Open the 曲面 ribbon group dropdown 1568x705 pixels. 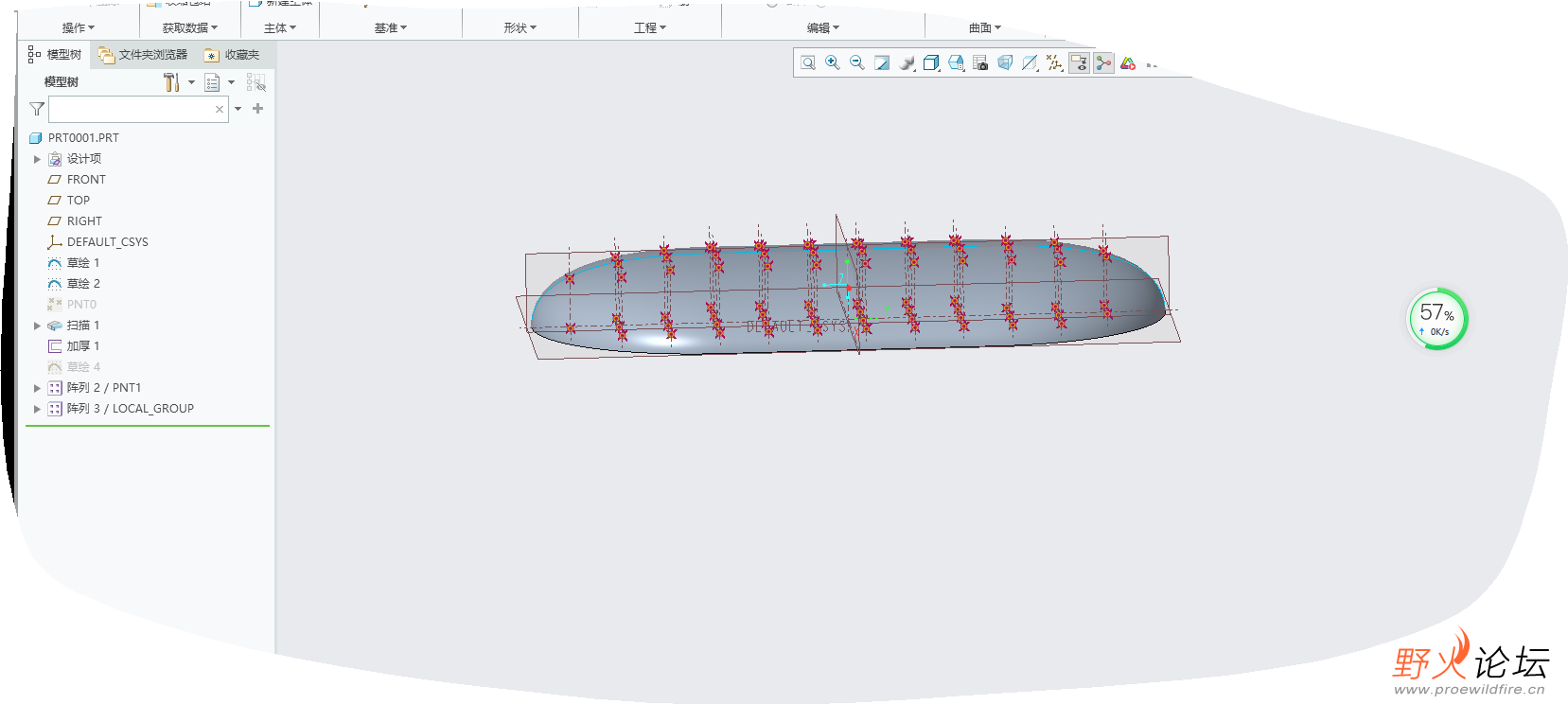pyautogui.click(x=985, y=28)
